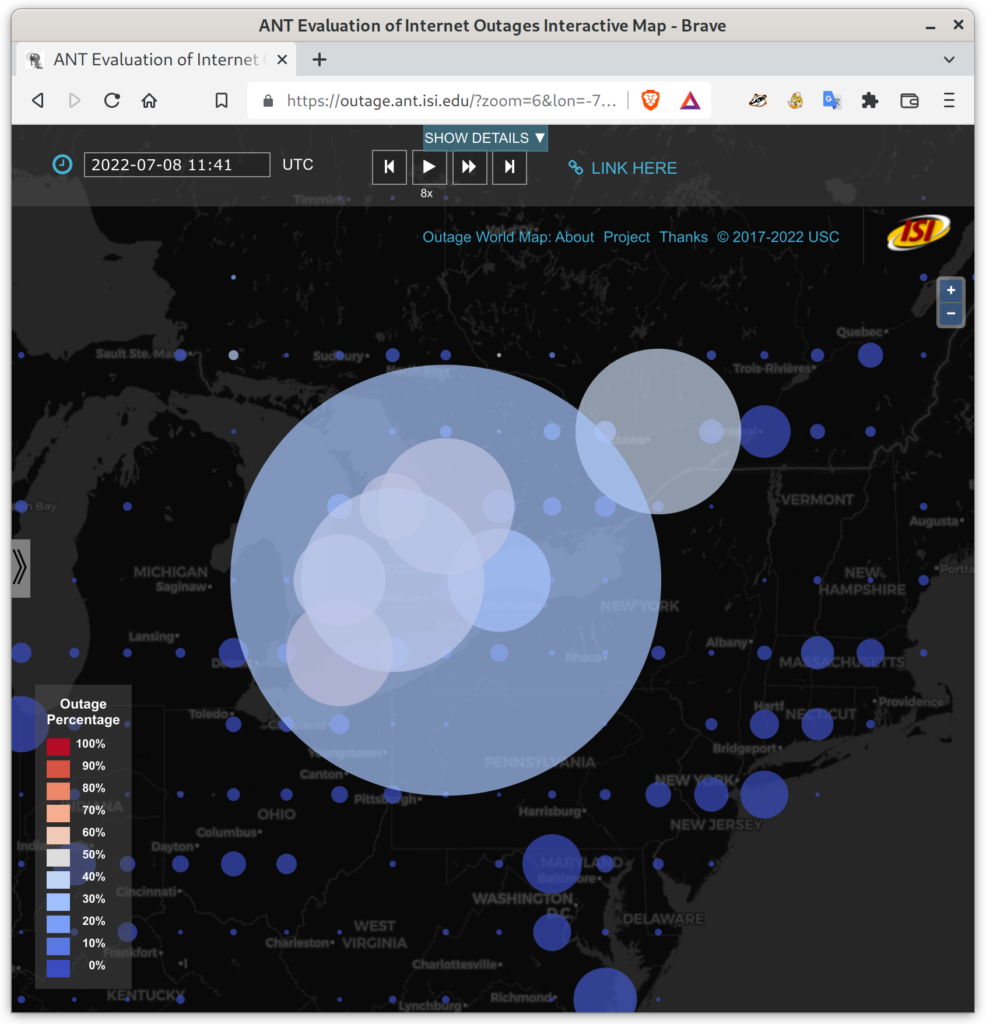
Task: Click the ISI logo
Action: coord(918,232)
